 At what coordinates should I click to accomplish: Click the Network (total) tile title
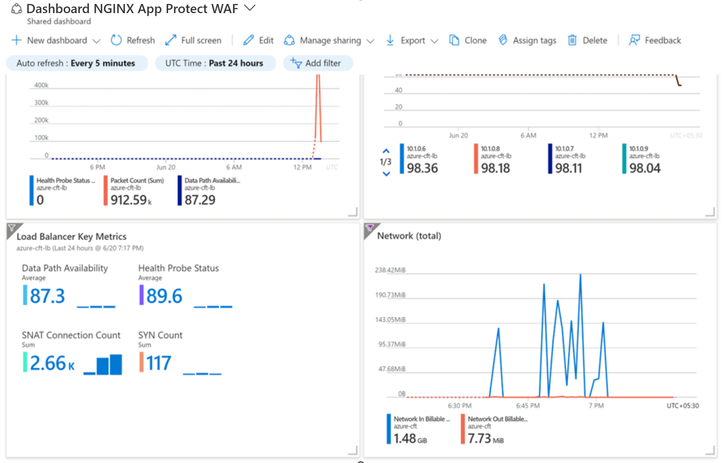(409, 236)
